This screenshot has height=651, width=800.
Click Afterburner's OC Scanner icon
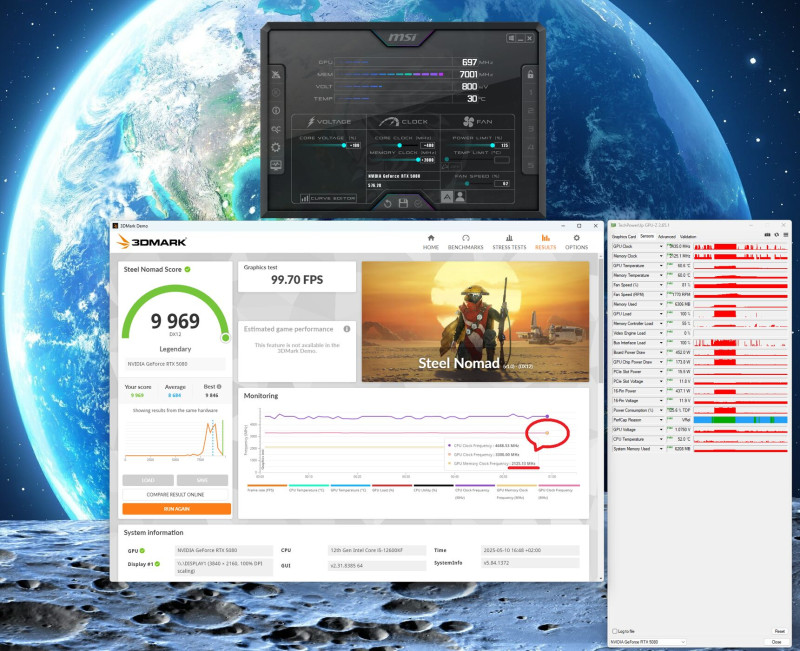(276, 129)
